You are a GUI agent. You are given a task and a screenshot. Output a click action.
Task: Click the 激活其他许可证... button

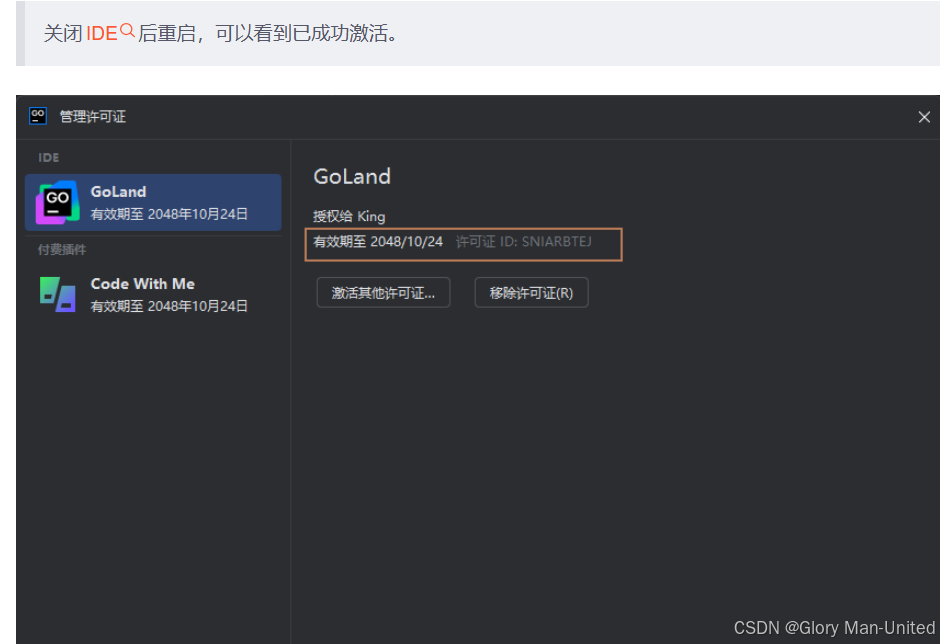point(383,293)
